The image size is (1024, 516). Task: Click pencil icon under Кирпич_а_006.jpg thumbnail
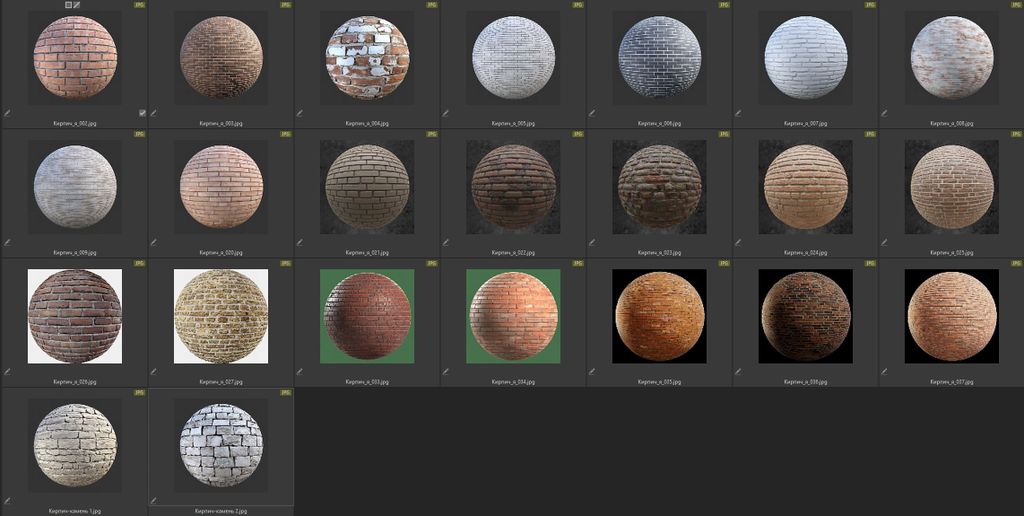click(x=591, y=113)
